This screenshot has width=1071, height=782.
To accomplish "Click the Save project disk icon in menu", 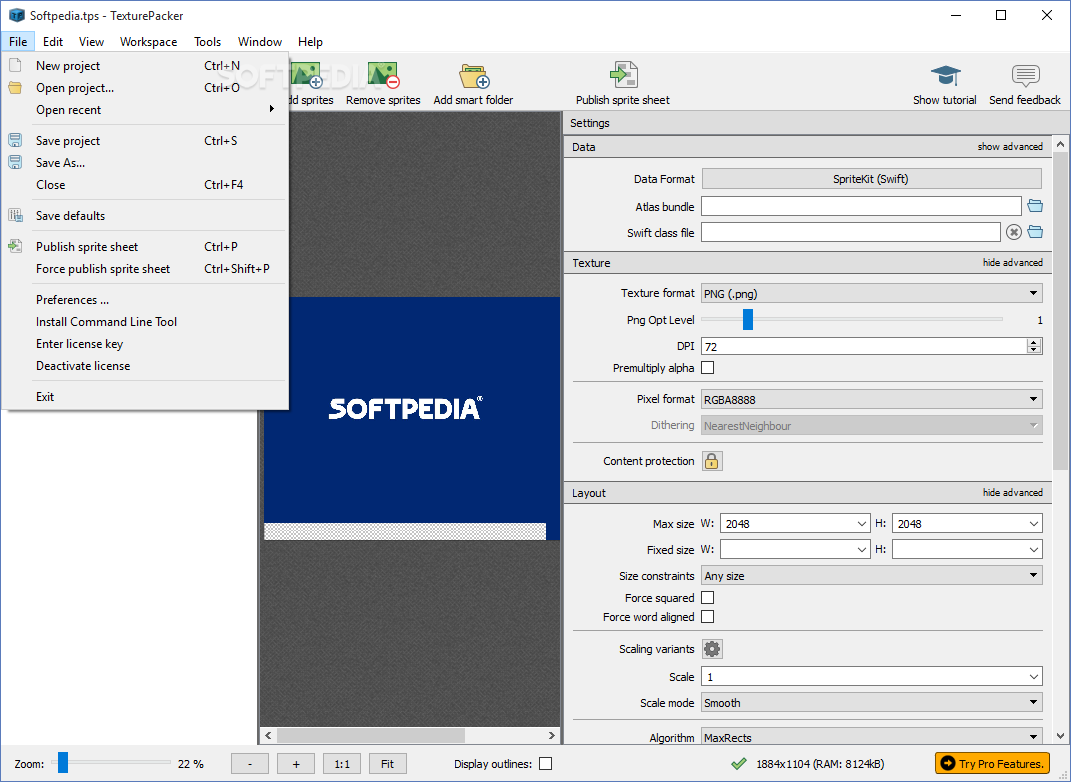I will pyautogui.click(x=14, y=140).
